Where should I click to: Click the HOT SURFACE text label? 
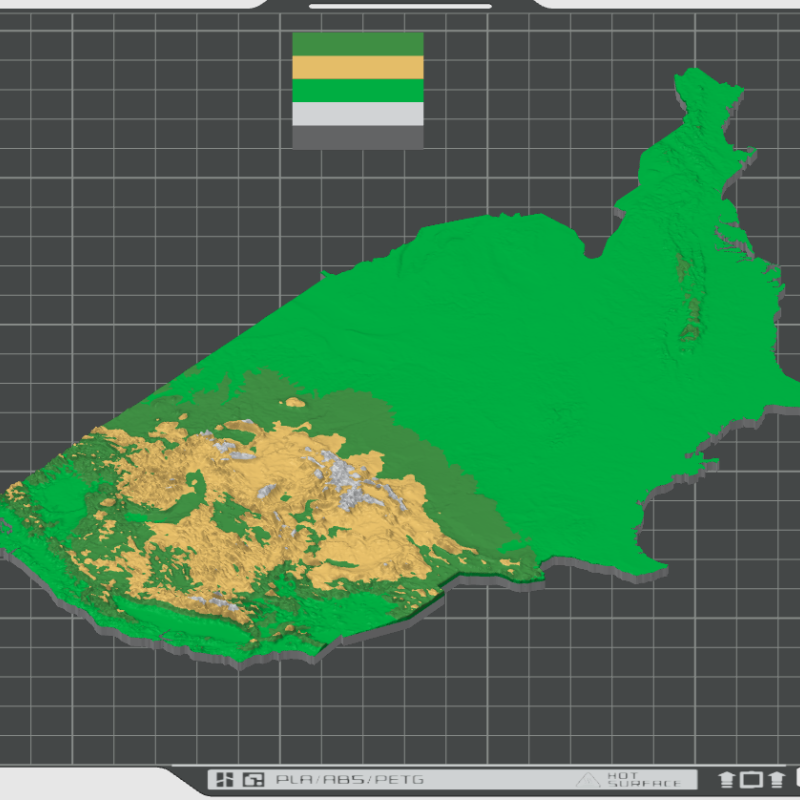point(643,779)
